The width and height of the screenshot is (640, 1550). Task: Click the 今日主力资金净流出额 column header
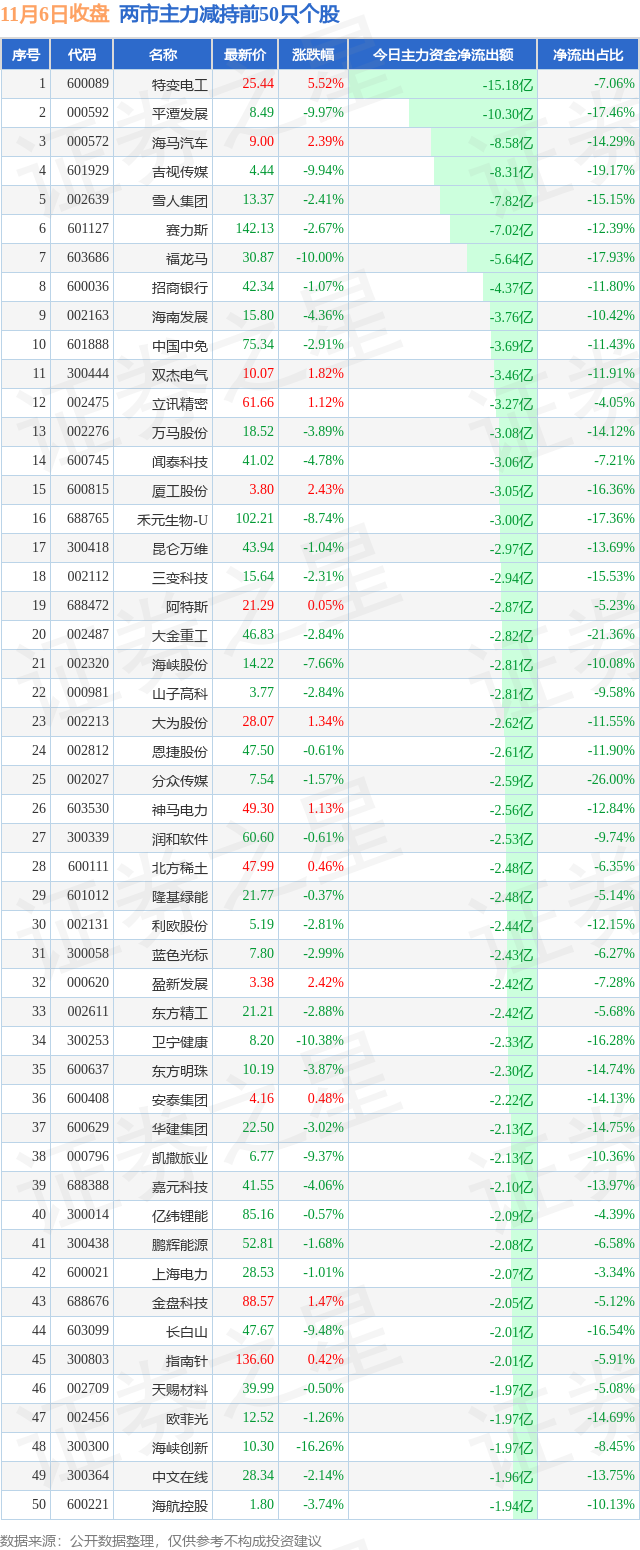click(443, 55)
